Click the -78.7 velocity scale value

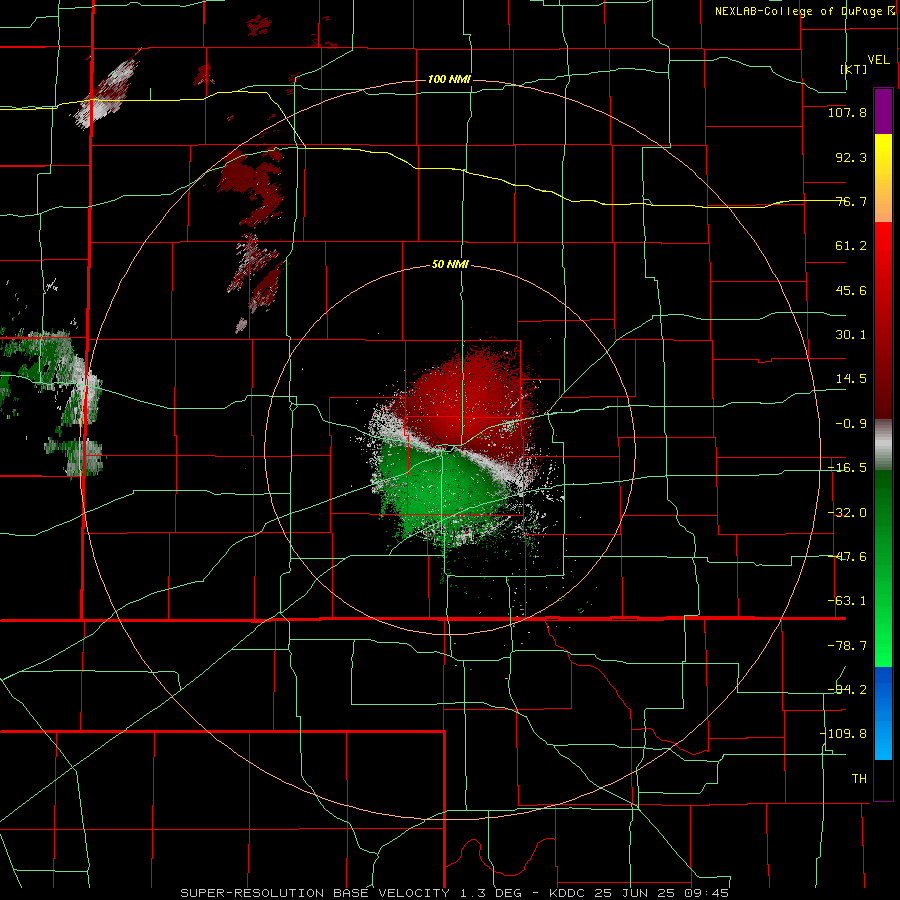(847, 646)
